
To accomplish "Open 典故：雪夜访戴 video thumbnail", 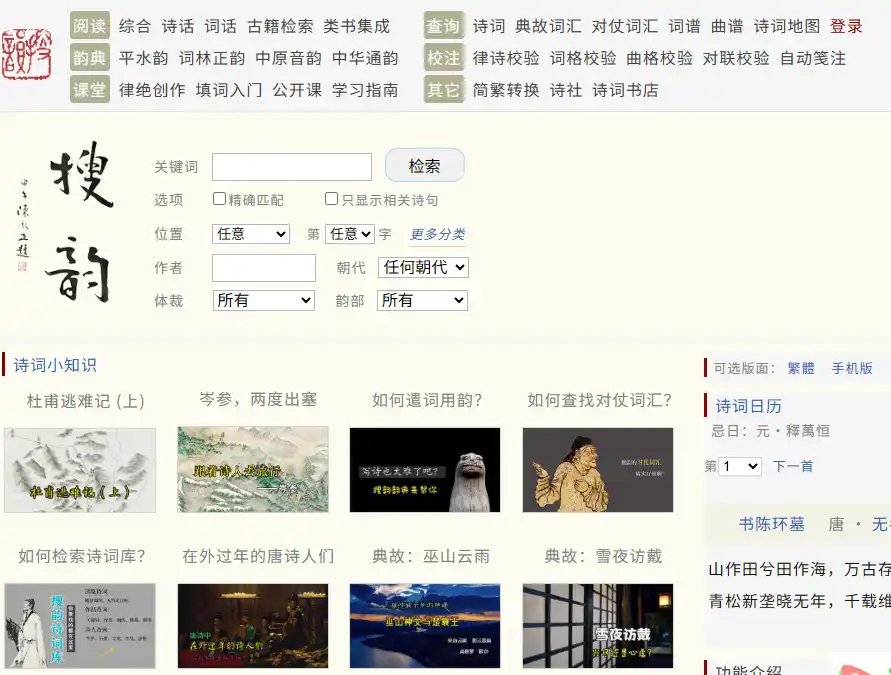I will point(598,626).
